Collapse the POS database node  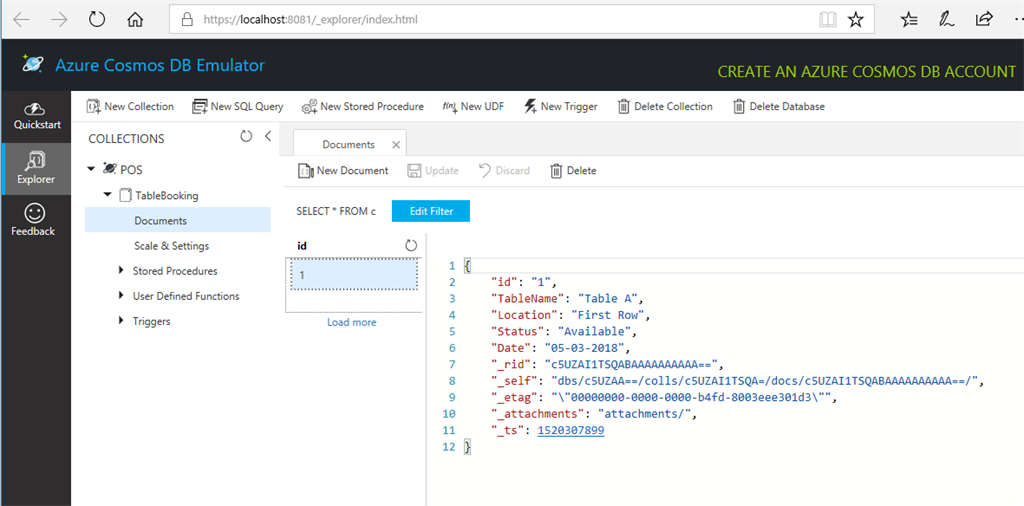pyautogui.click(x=92, y=170)
